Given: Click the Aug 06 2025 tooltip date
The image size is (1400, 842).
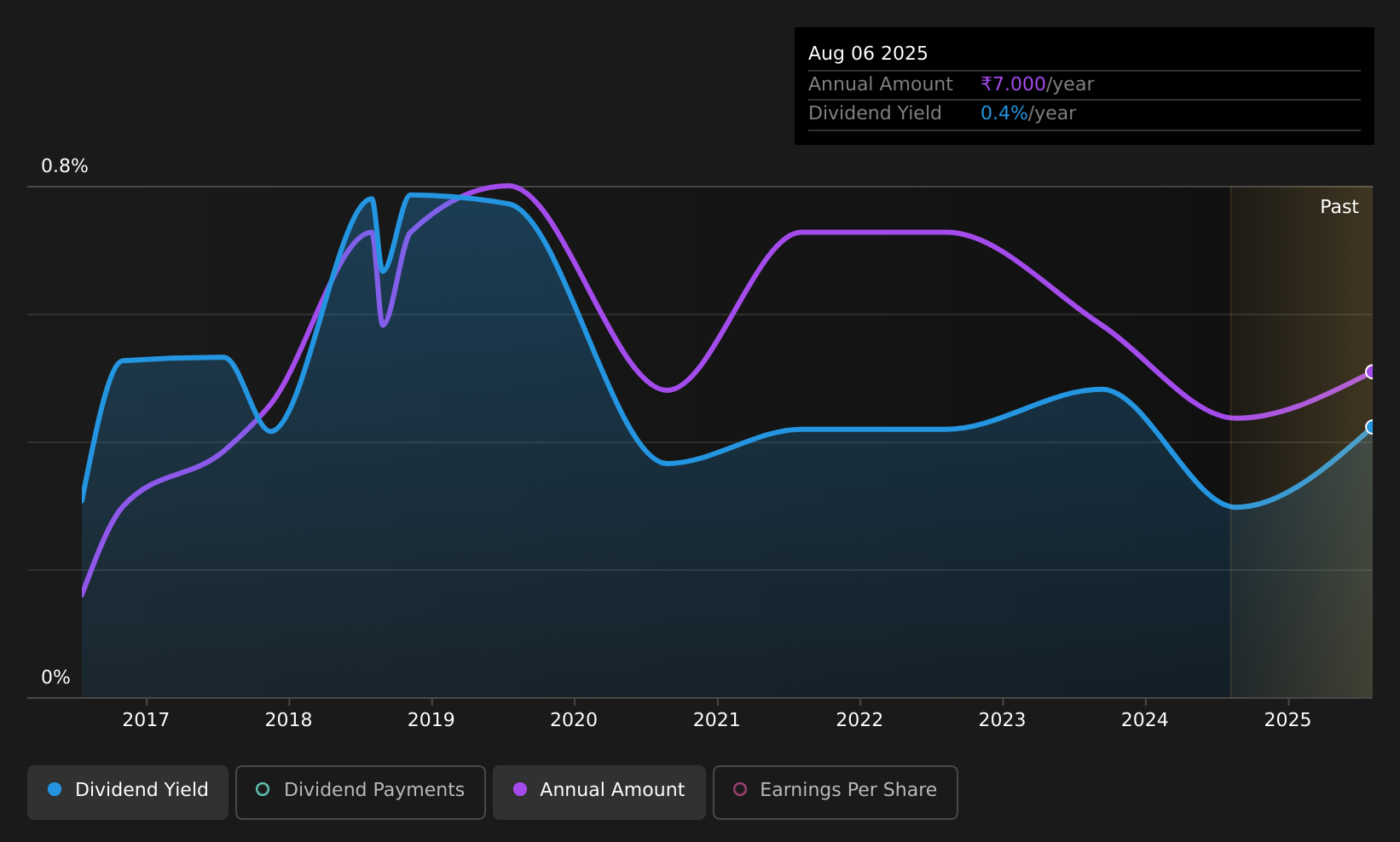Looking at the screenshot, I should 868,54.
